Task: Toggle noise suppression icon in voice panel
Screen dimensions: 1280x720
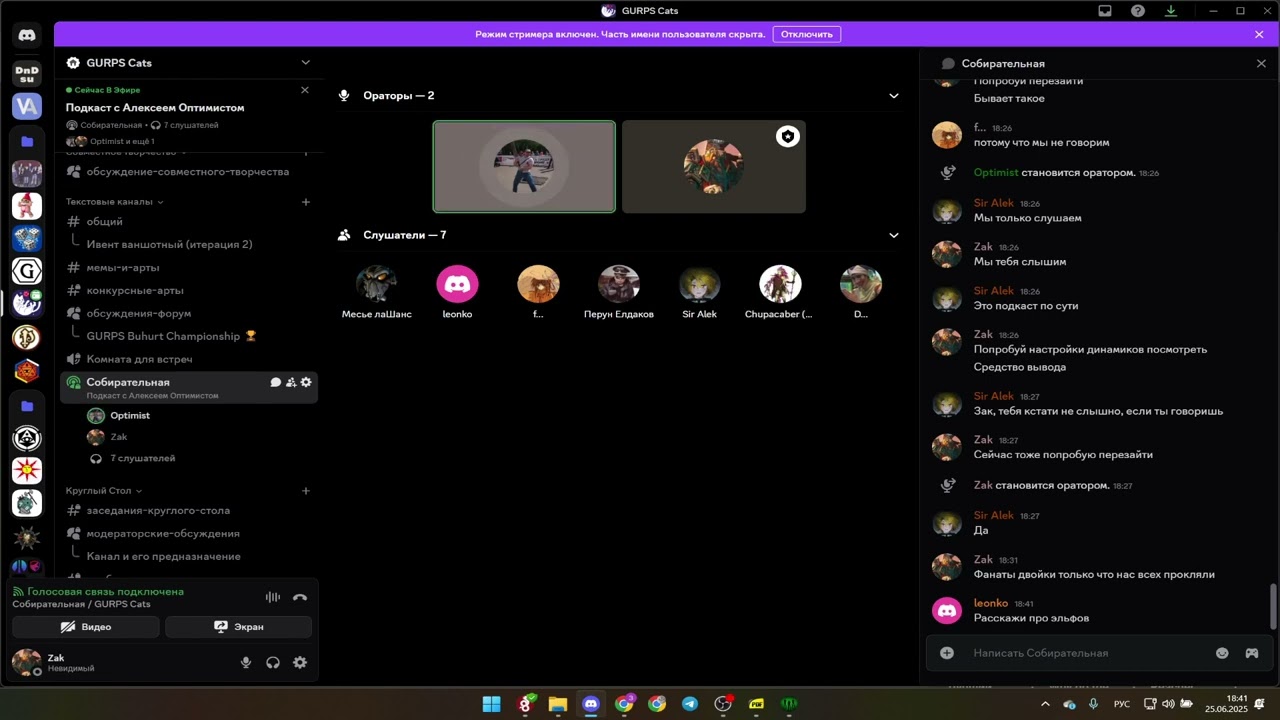Action: pyautogui.click(x=272, y=597)
